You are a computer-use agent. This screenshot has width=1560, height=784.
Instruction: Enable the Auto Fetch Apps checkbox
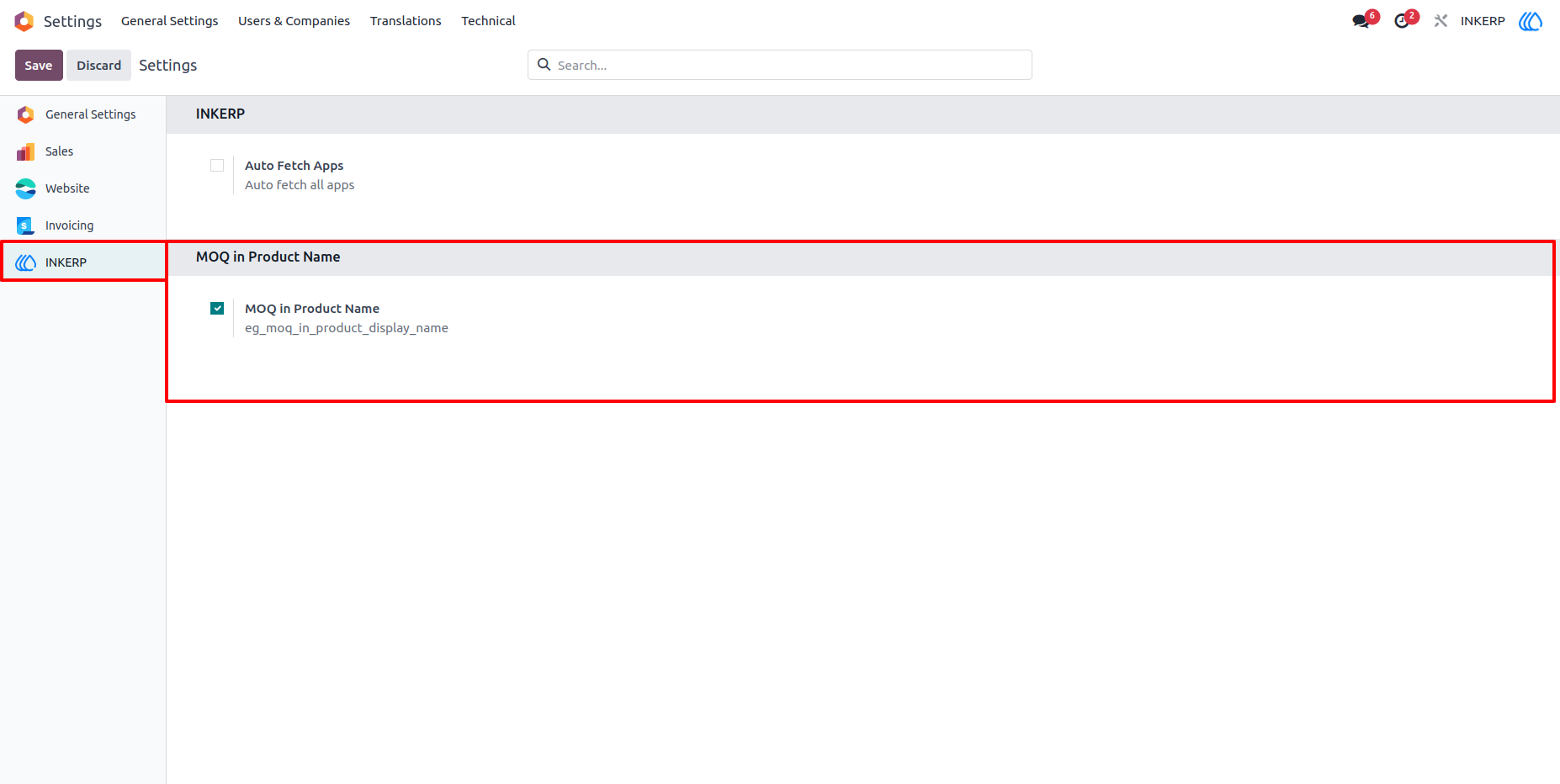pyautogui.click(x=217, y=166)
